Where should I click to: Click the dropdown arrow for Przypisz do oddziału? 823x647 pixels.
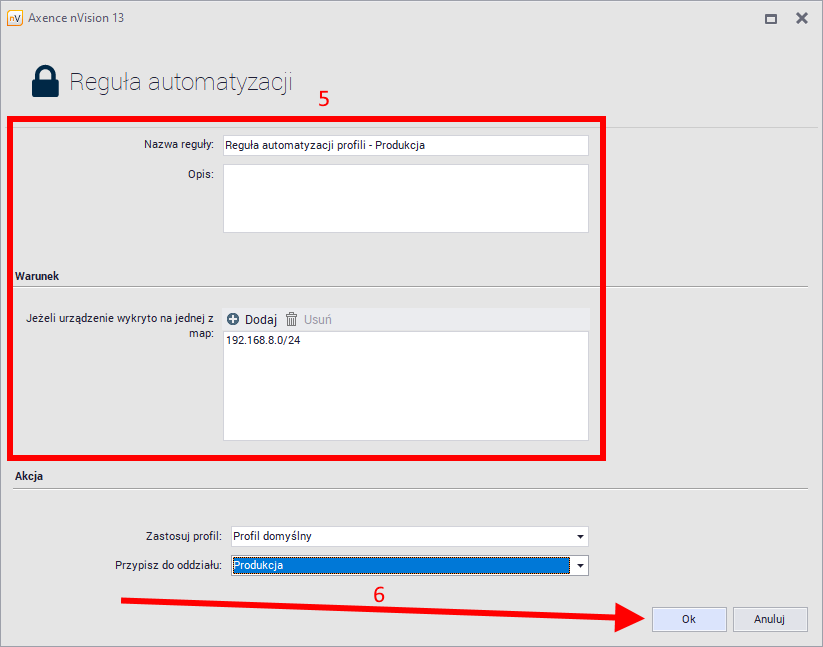click(x=579, y=565)
